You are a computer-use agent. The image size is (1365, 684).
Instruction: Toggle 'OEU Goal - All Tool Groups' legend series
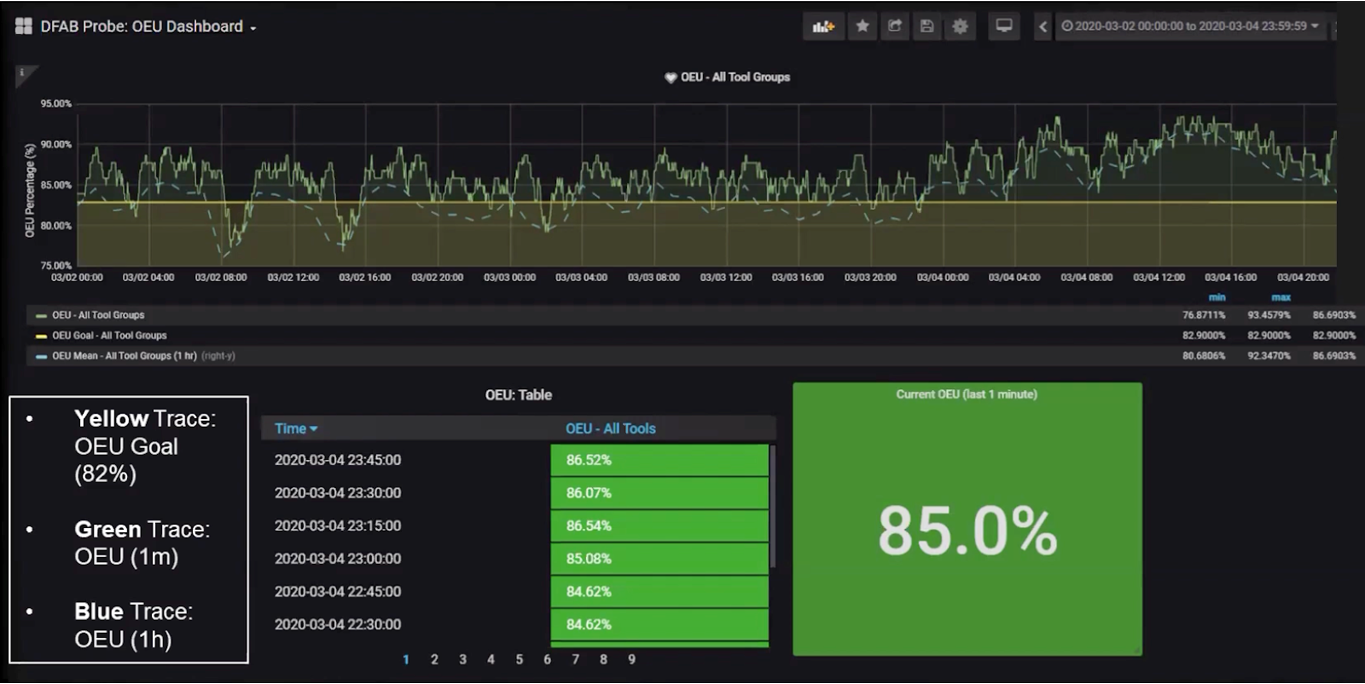point(109,335)
